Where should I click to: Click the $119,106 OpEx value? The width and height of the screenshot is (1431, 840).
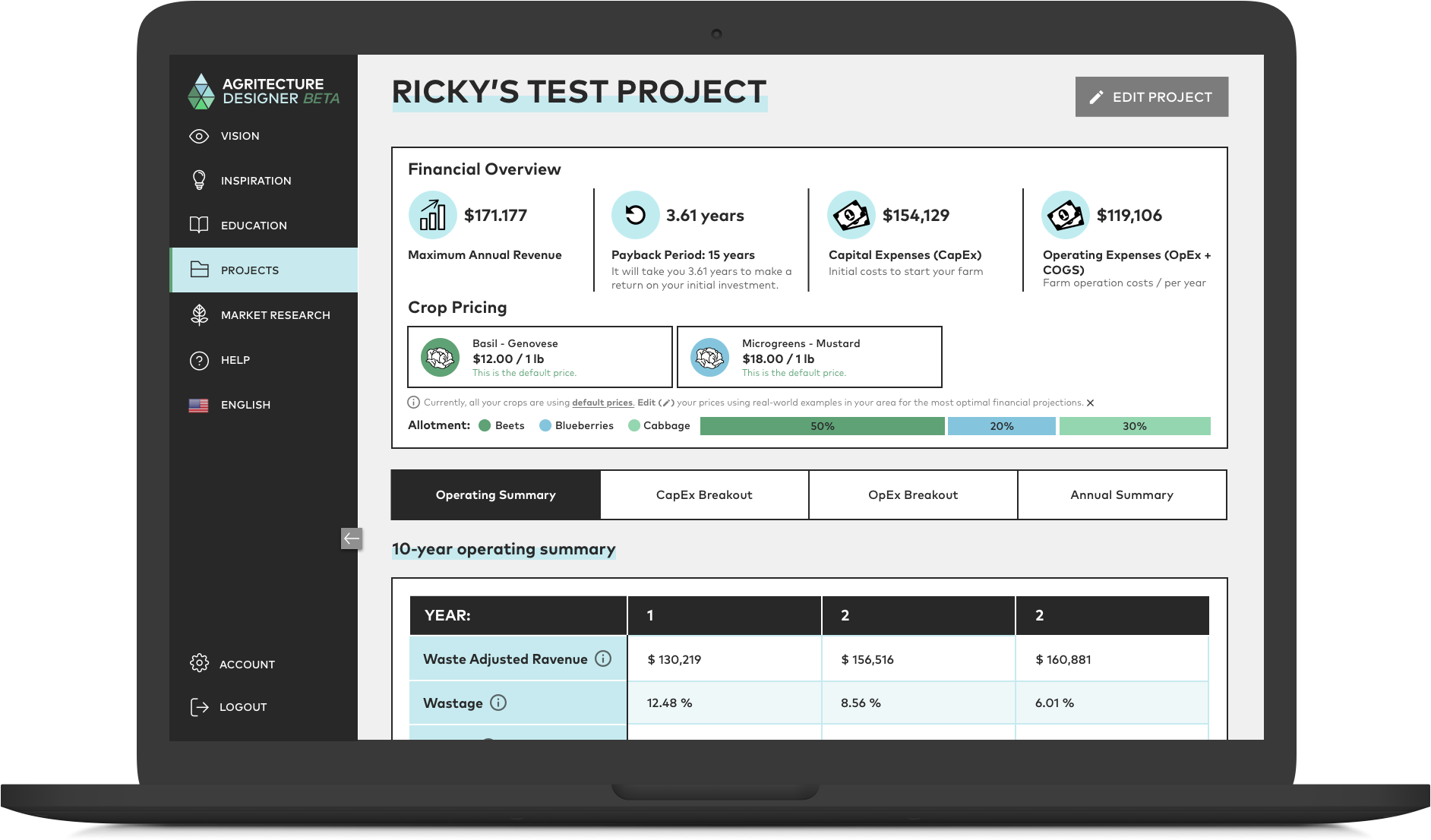pyautogui.click(x=1129, y=216)
